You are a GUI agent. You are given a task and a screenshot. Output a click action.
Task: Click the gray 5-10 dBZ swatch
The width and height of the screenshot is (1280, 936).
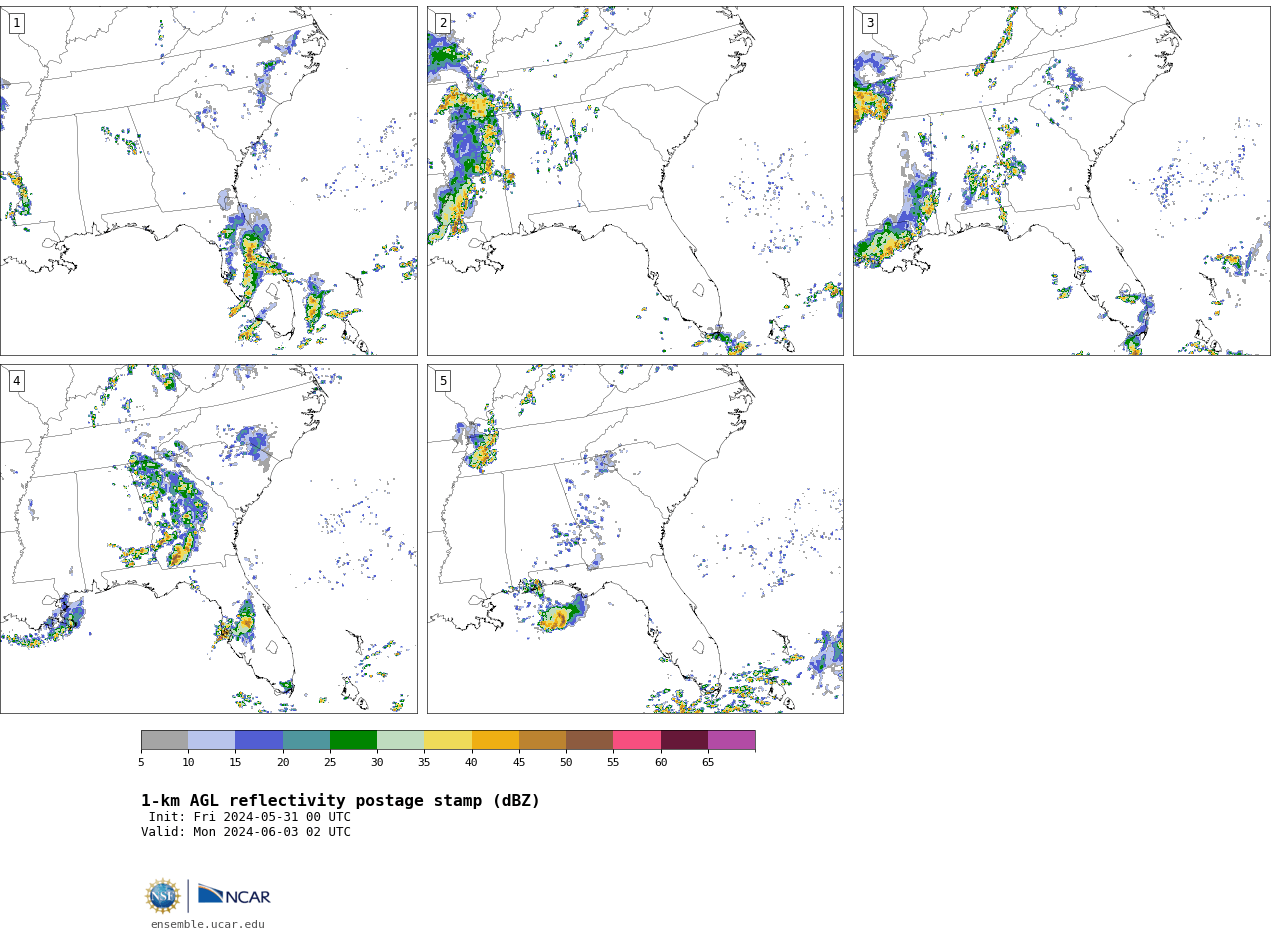coord(164,740)
